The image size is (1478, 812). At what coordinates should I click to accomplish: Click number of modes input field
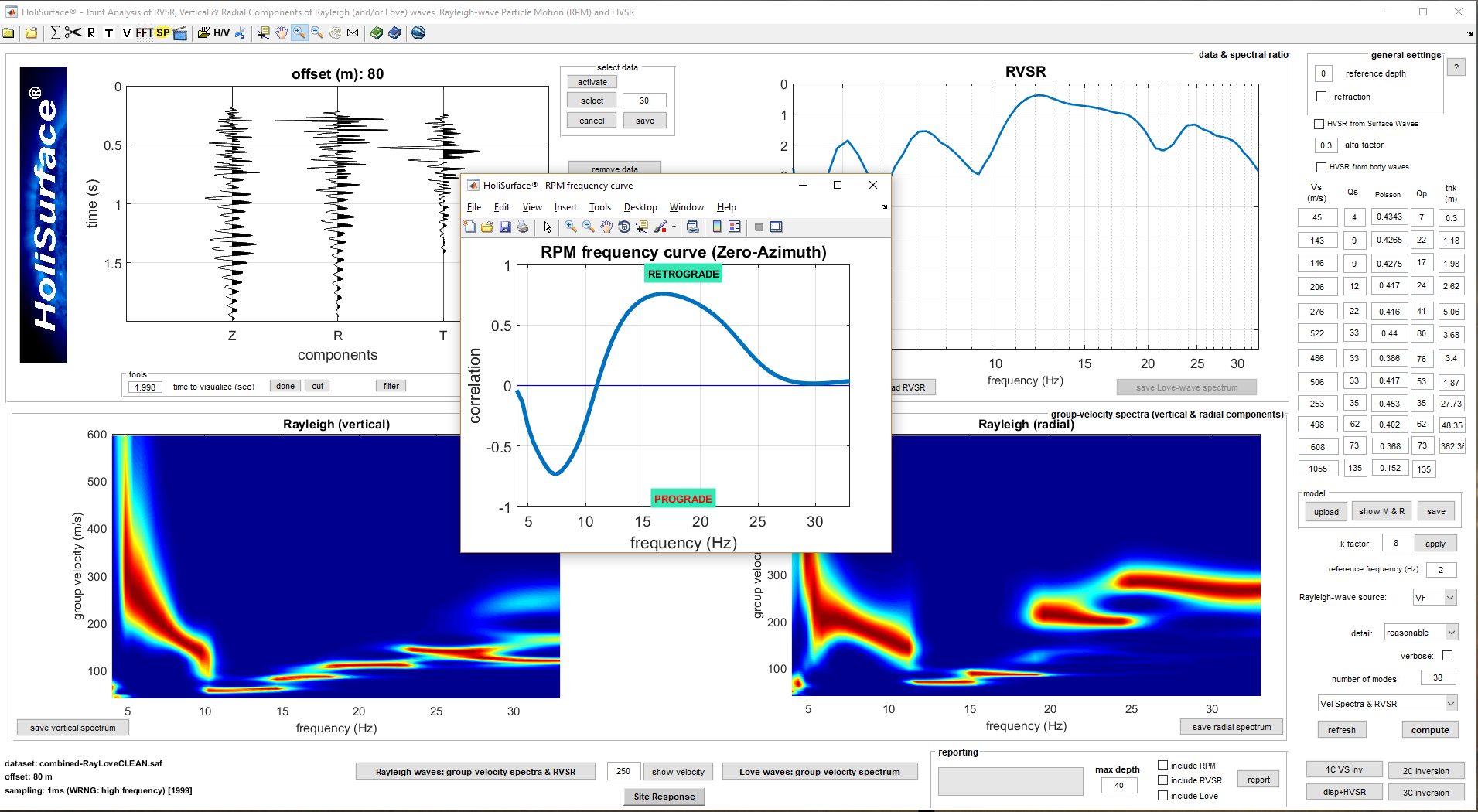point(1438,677)
